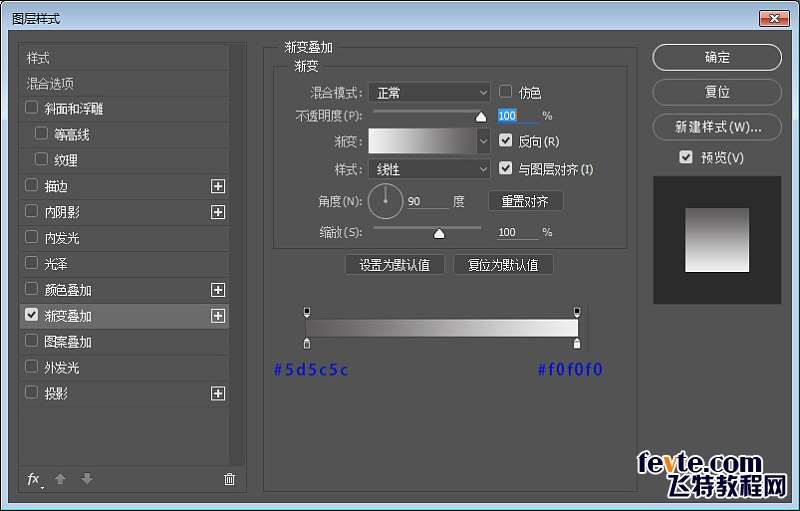The image size is (800, 511).
Task: Uncheck 与图层对齐(I) checkbox
Action: [x=505, y=168]
